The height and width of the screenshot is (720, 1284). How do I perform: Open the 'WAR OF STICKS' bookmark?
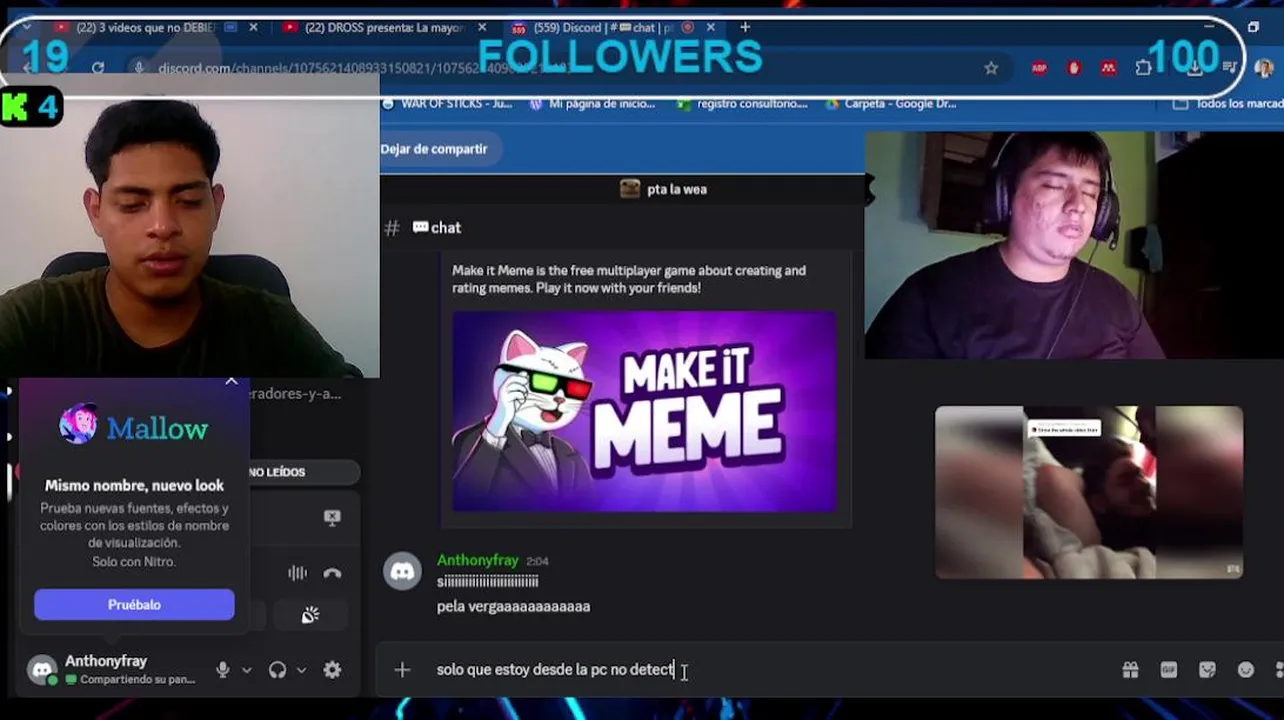pyautogui.click(x=447, y=103)
